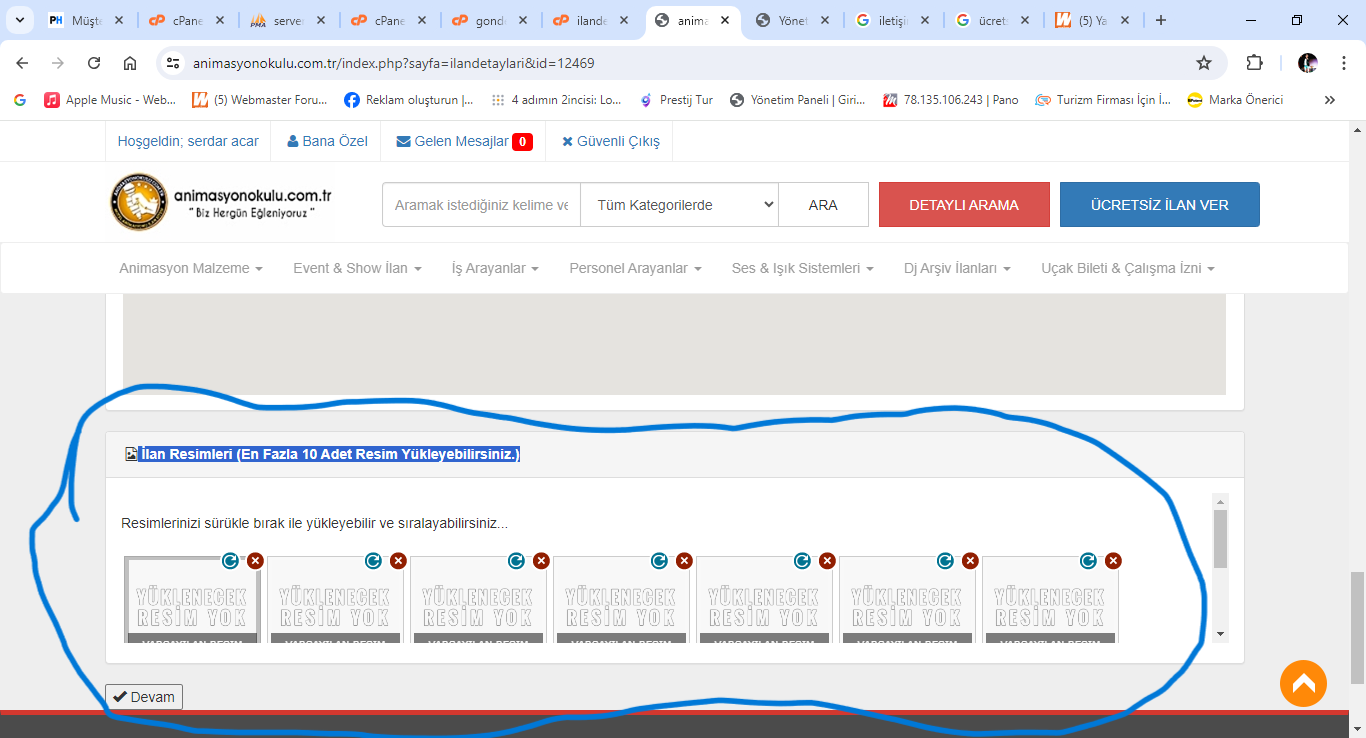The image size is (1366, 738).
Task: Open the browser home page
Action: pos(130,63)
